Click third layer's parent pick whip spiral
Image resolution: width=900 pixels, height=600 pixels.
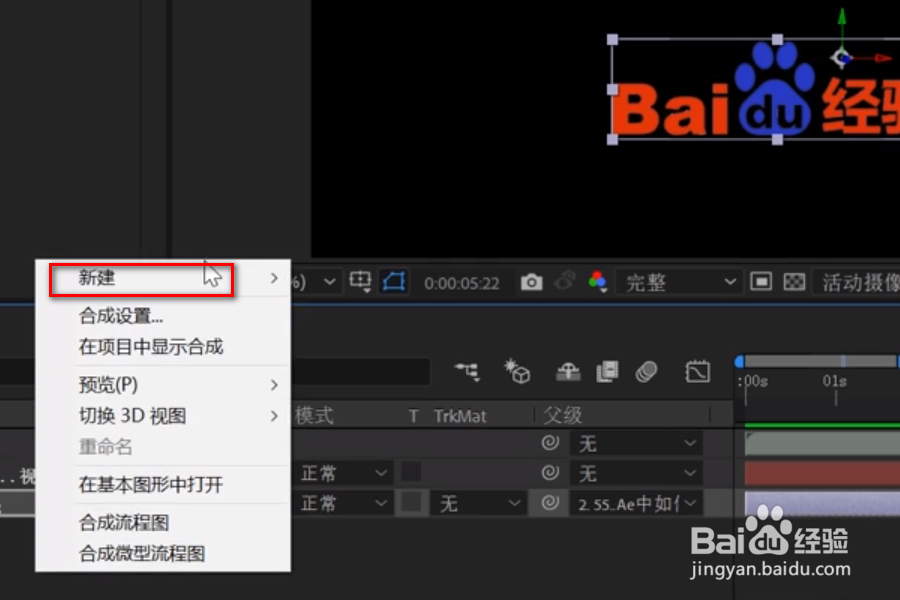pos(550,503)
